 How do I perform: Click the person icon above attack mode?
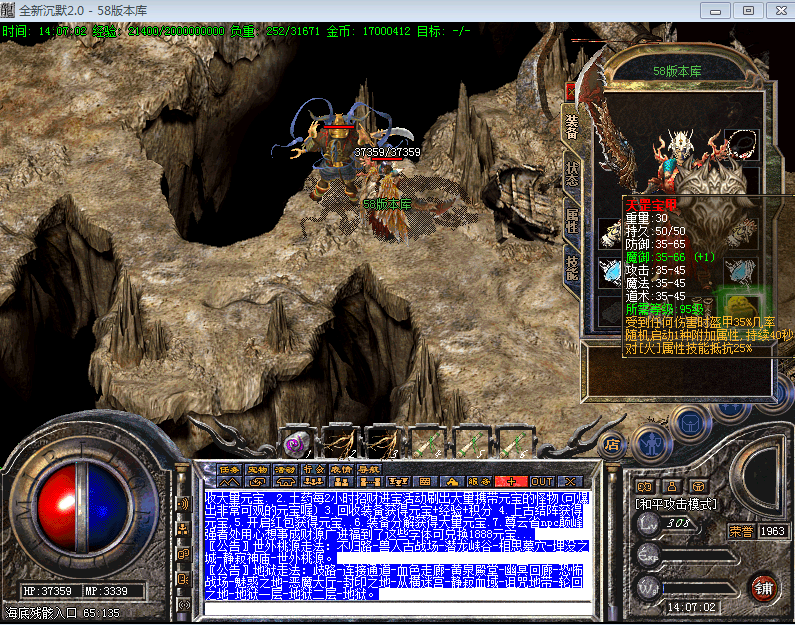click(672, 487)
